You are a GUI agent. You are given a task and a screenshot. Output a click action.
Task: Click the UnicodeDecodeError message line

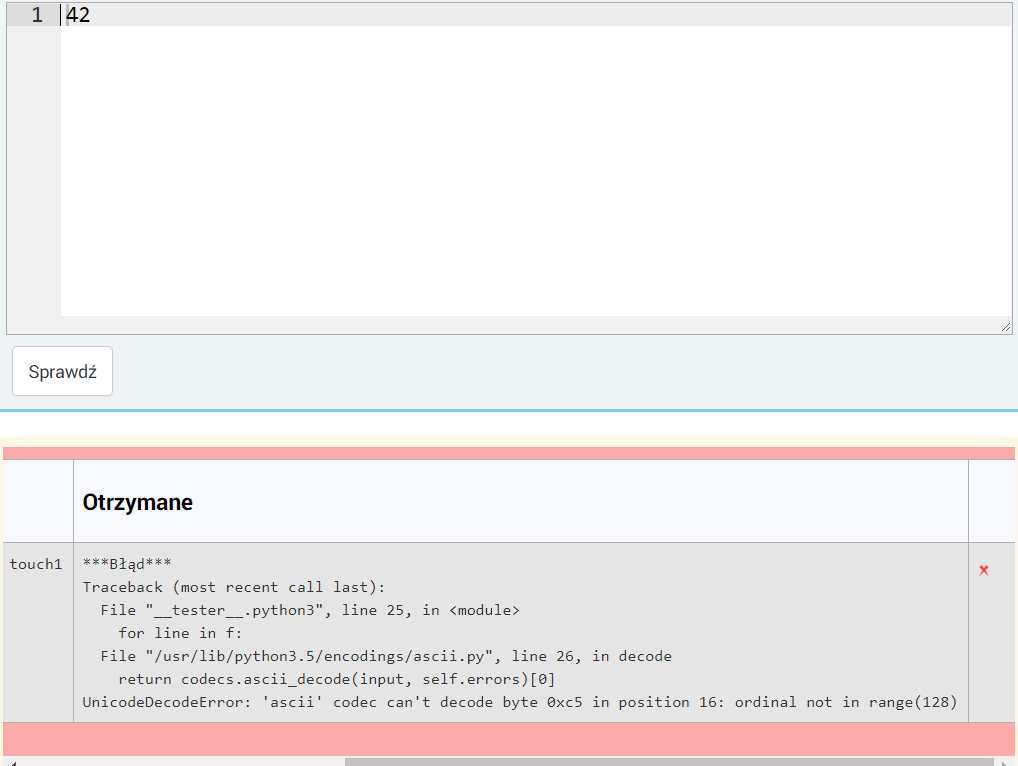[x=519, y=702]
